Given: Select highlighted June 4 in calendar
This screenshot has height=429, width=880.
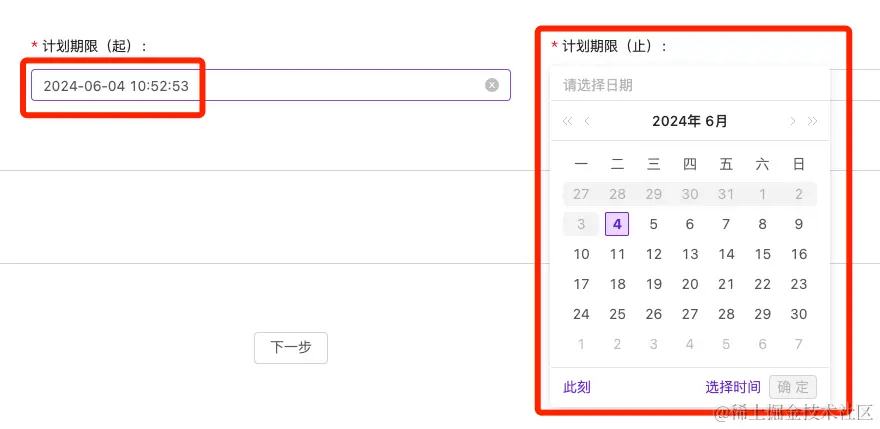Looking at the screenshot, I should (x=617, y=225).
